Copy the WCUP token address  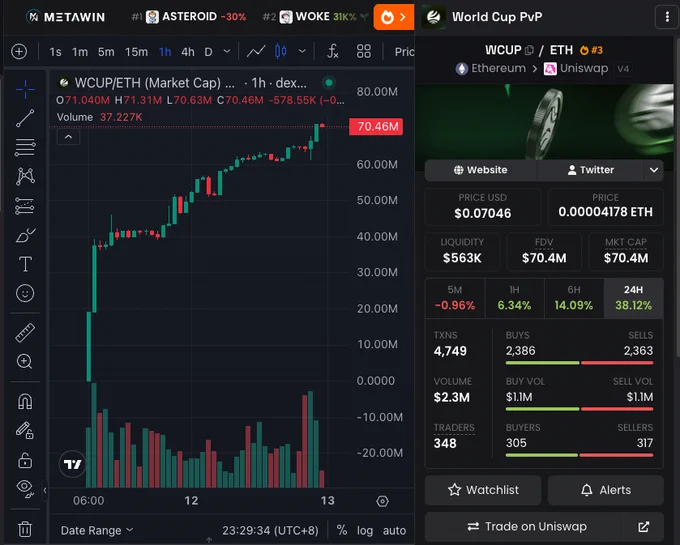529,50
